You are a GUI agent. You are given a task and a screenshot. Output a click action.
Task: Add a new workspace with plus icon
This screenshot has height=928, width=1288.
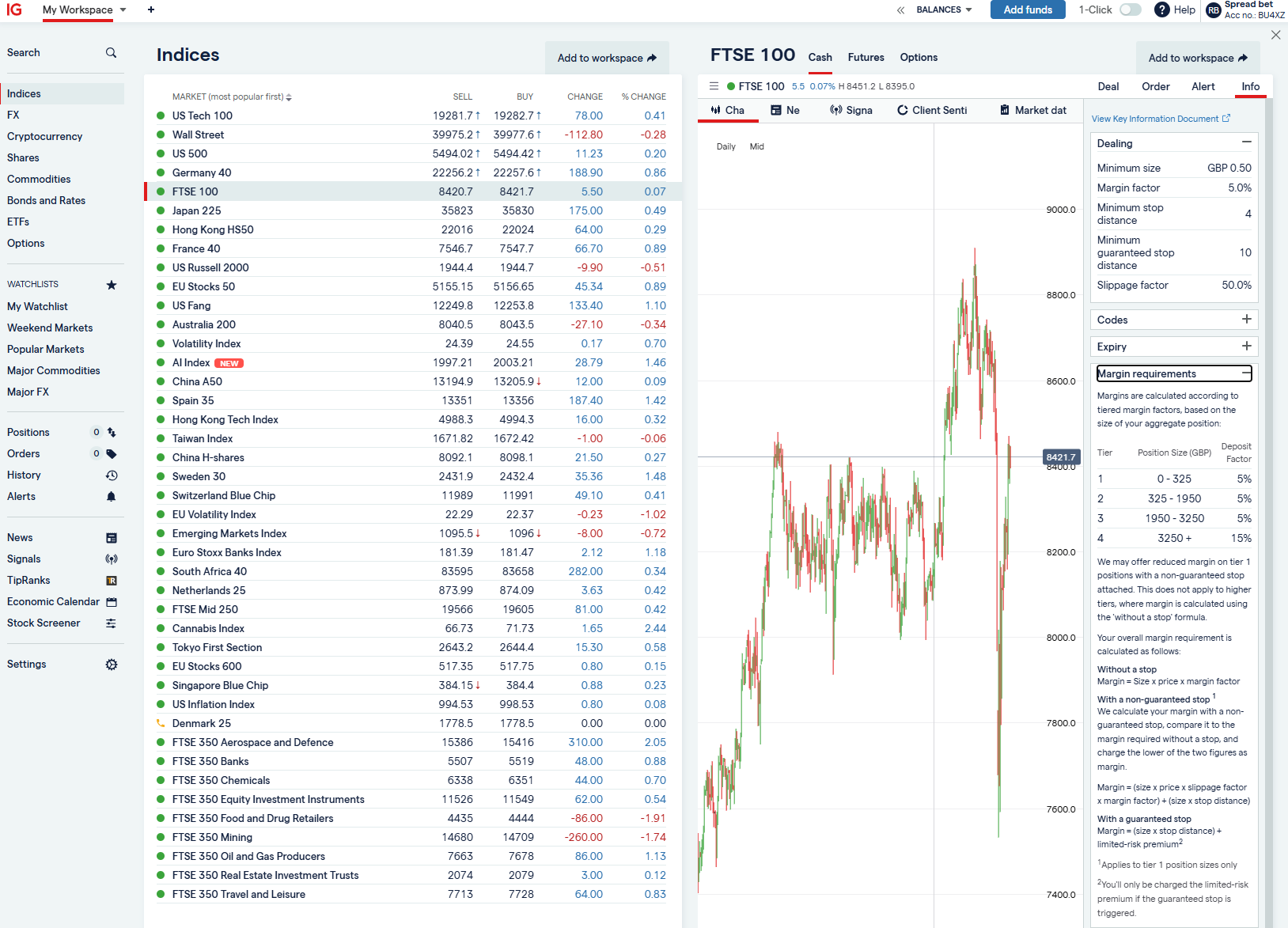[x=151, y=9]
